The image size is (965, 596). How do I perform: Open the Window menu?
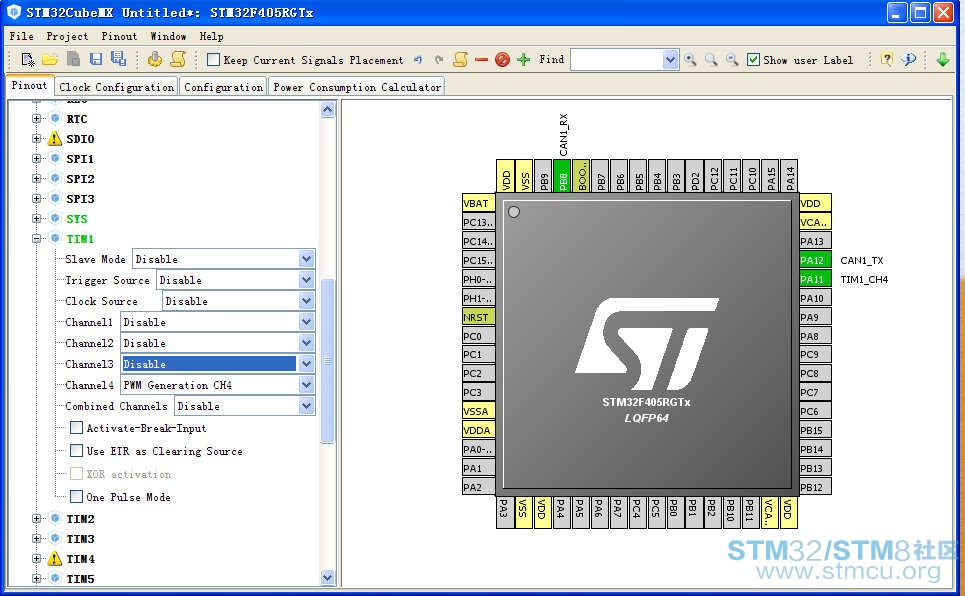click(168, 36)
